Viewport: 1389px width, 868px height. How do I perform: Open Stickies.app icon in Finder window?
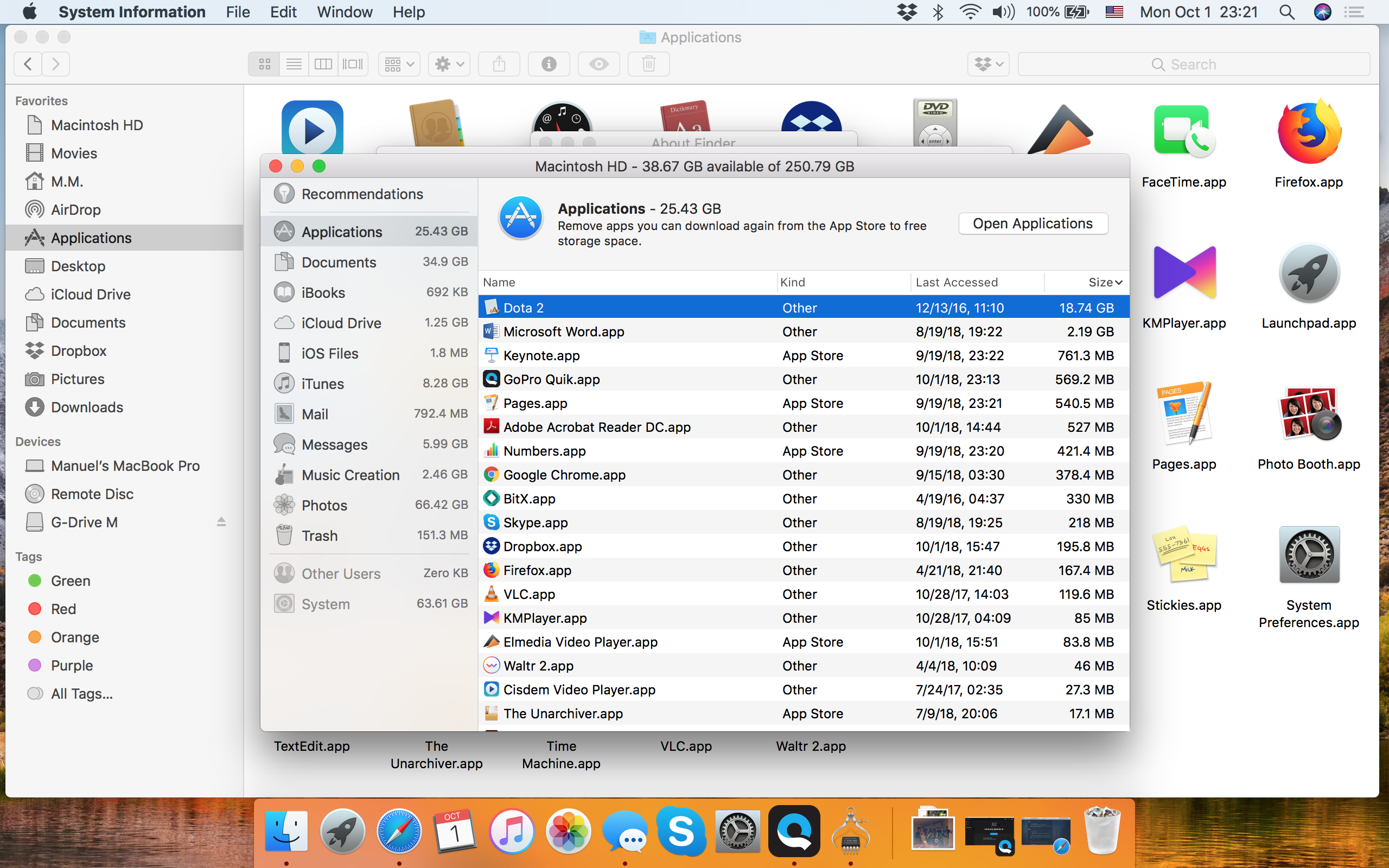pos(1183,554)
